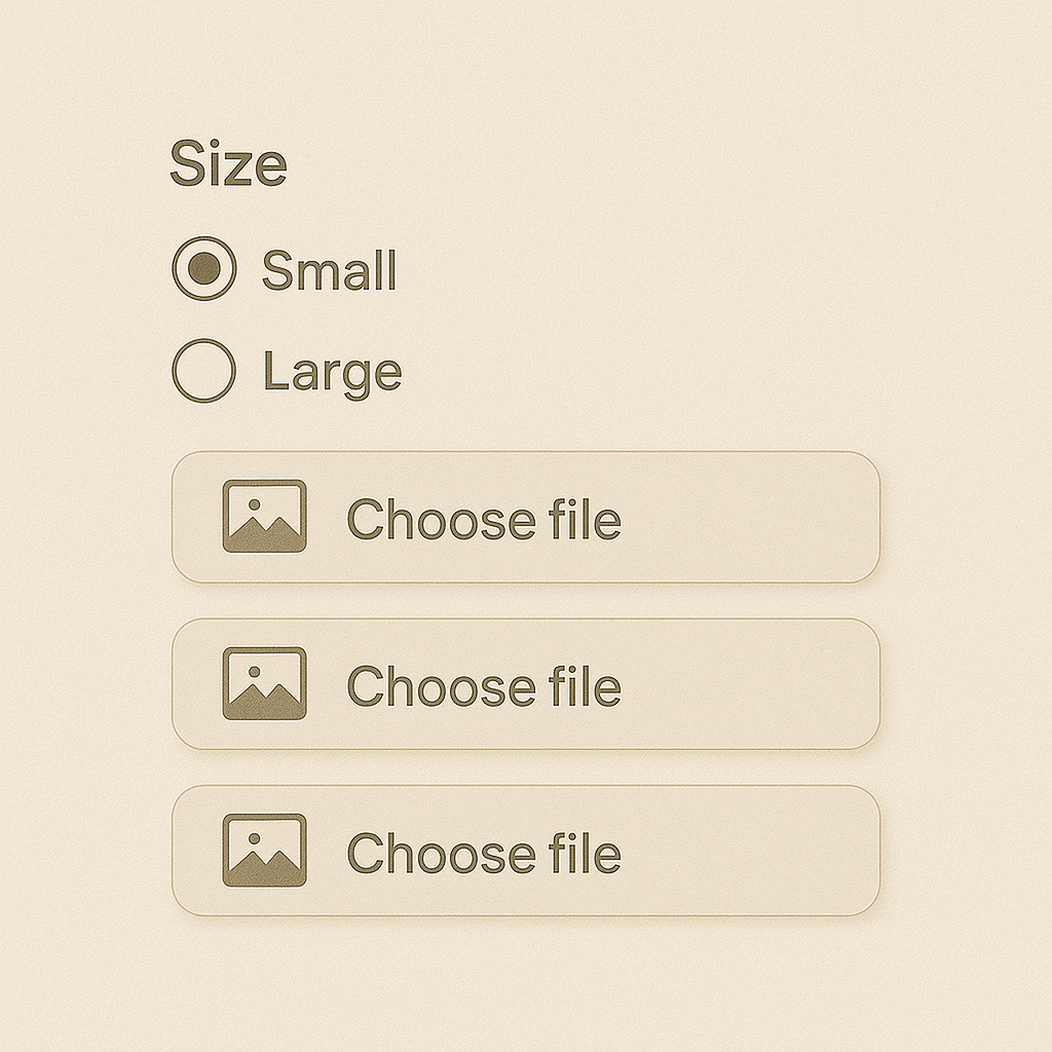Click the empty right side of the middle file button
The height and width of the screenshot is (1052, 1052).
[760, 684]
